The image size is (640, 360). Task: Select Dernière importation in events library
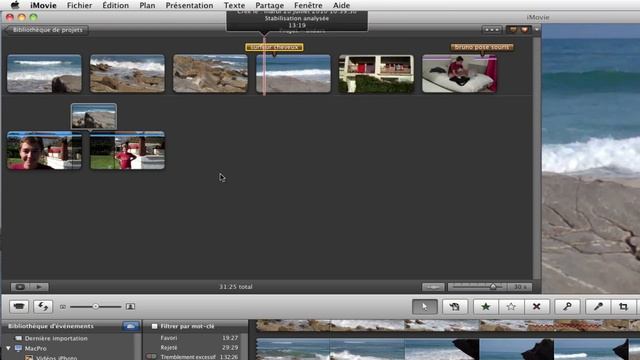(x=56, y=338)
